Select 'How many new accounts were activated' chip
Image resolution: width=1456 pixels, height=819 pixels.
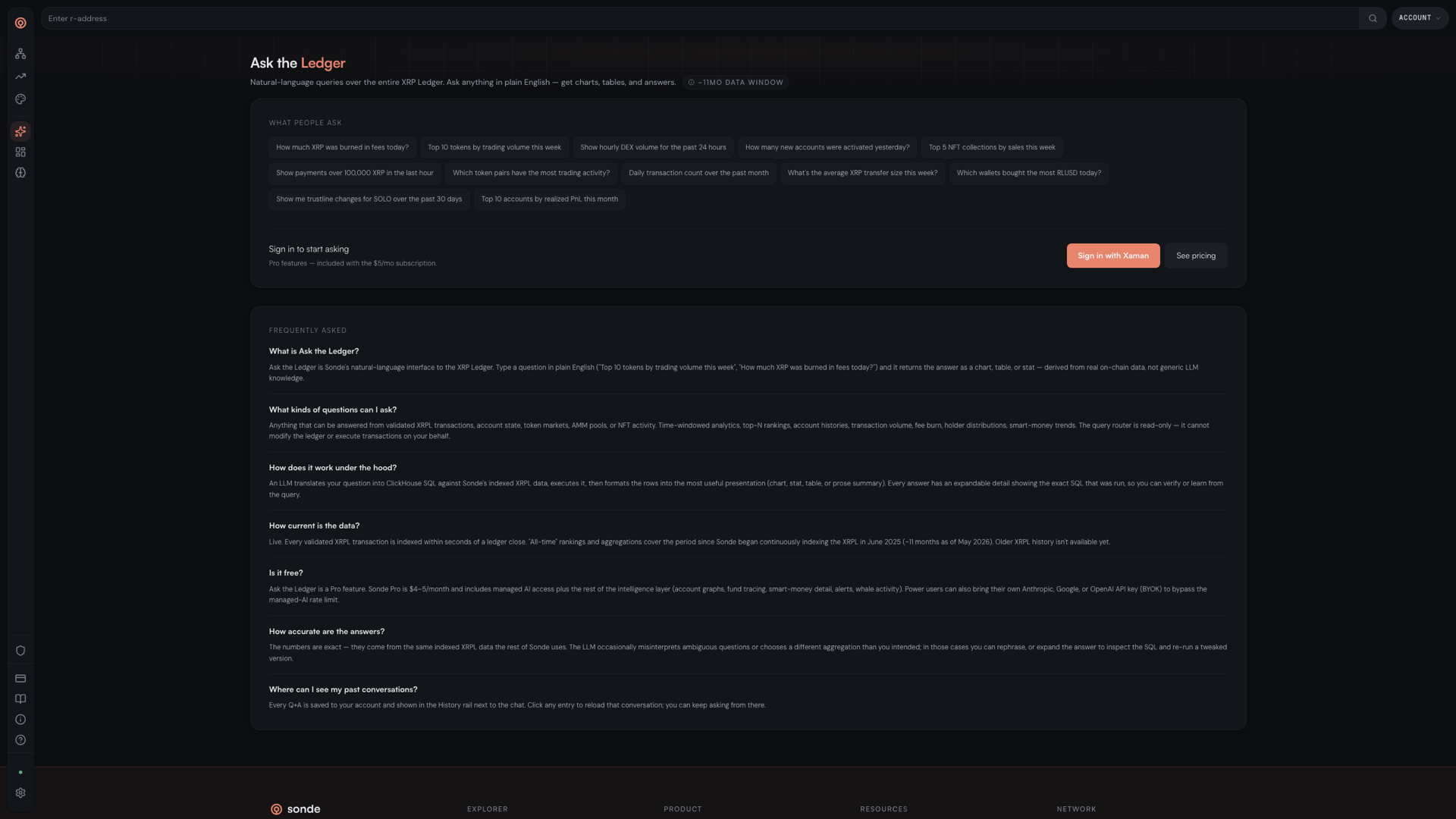(x=827, y=147)
